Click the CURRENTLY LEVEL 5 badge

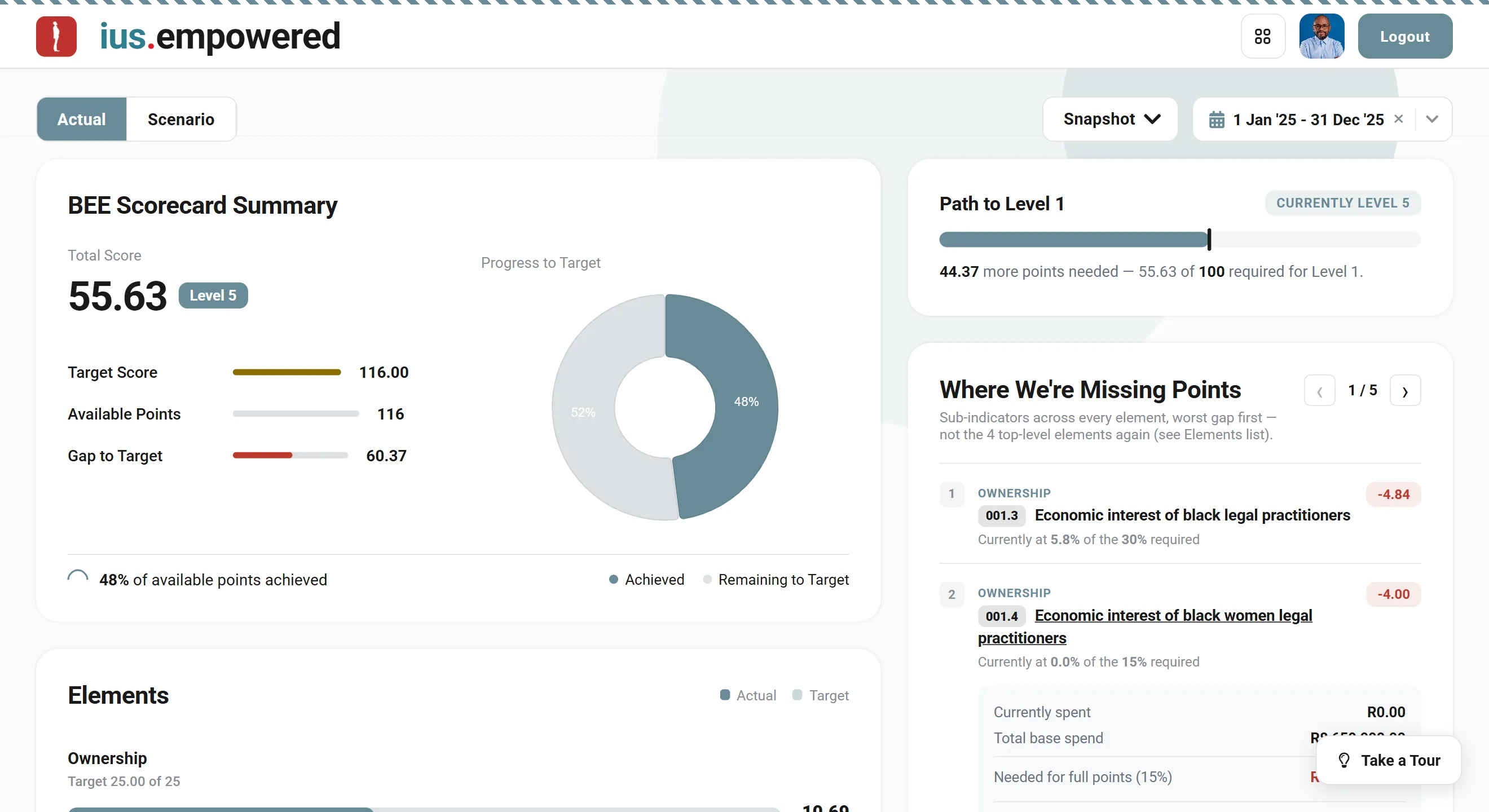tap(1343, 203)
